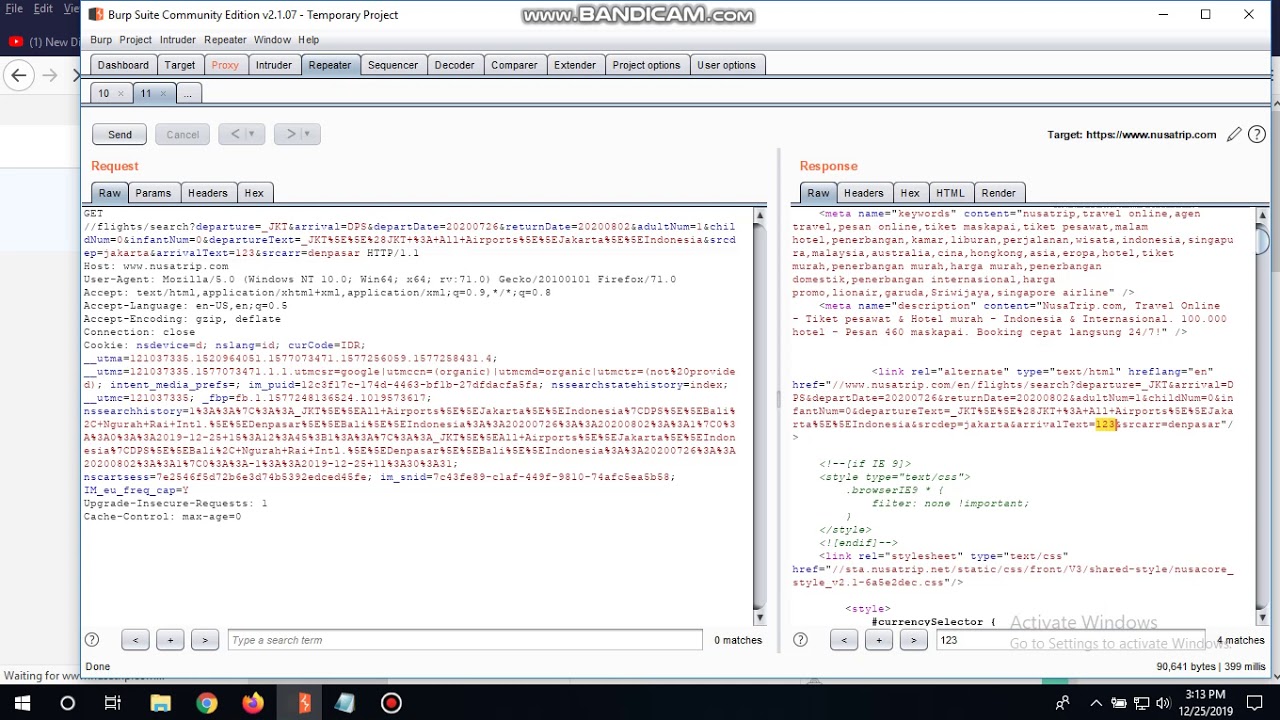The height and width of the screenshot is (720, 1280).
Task: Open the User options tab
Action: pos(726,65)
